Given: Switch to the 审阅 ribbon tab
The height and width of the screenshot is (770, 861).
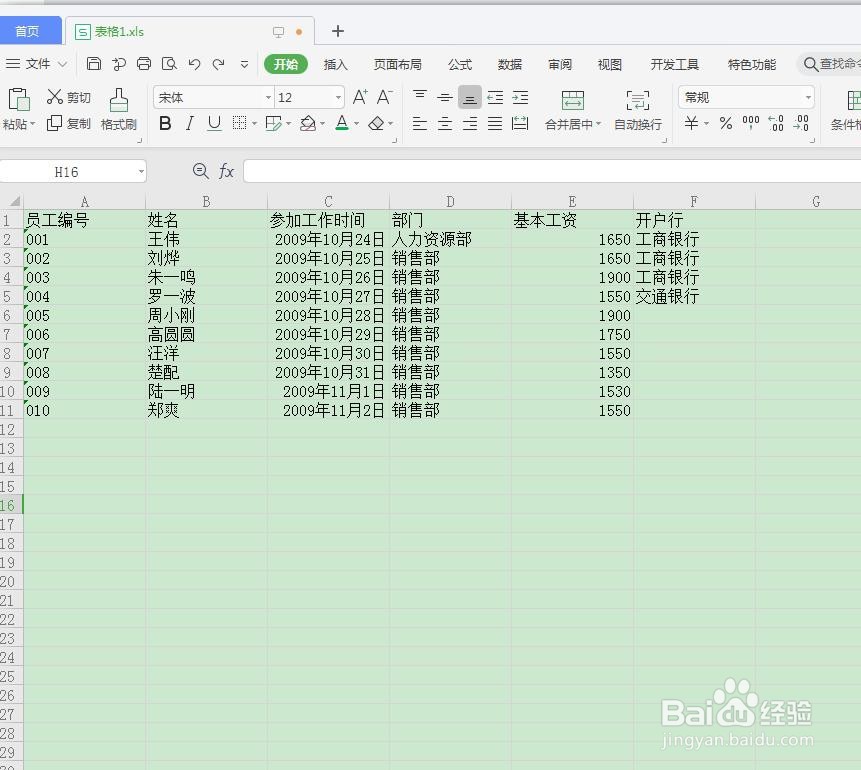Looking at the screenshot, I should [560, 64].
